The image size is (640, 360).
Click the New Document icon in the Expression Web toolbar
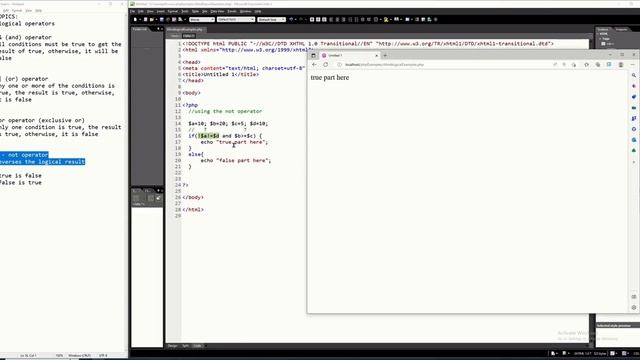pos(135,19)
